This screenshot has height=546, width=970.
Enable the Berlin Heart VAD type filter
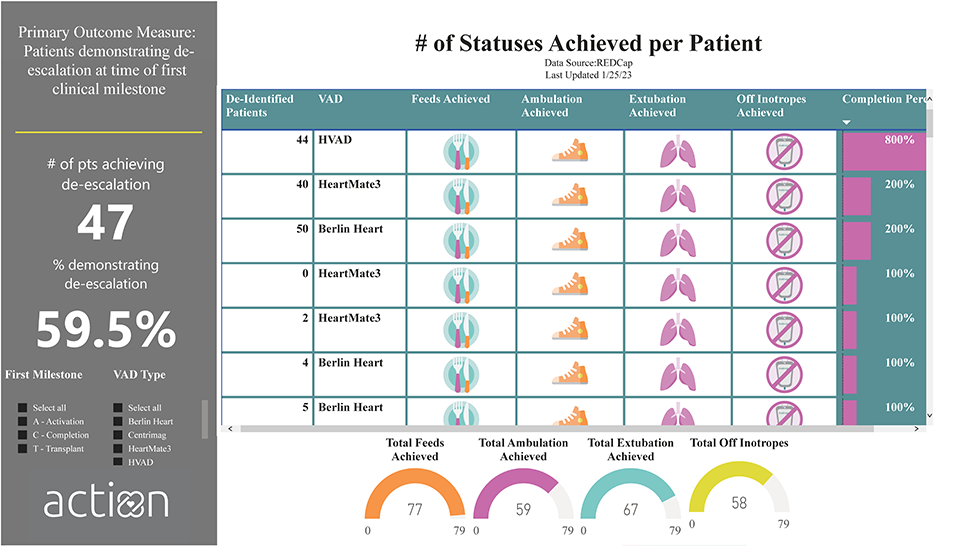tap(118, 421)
